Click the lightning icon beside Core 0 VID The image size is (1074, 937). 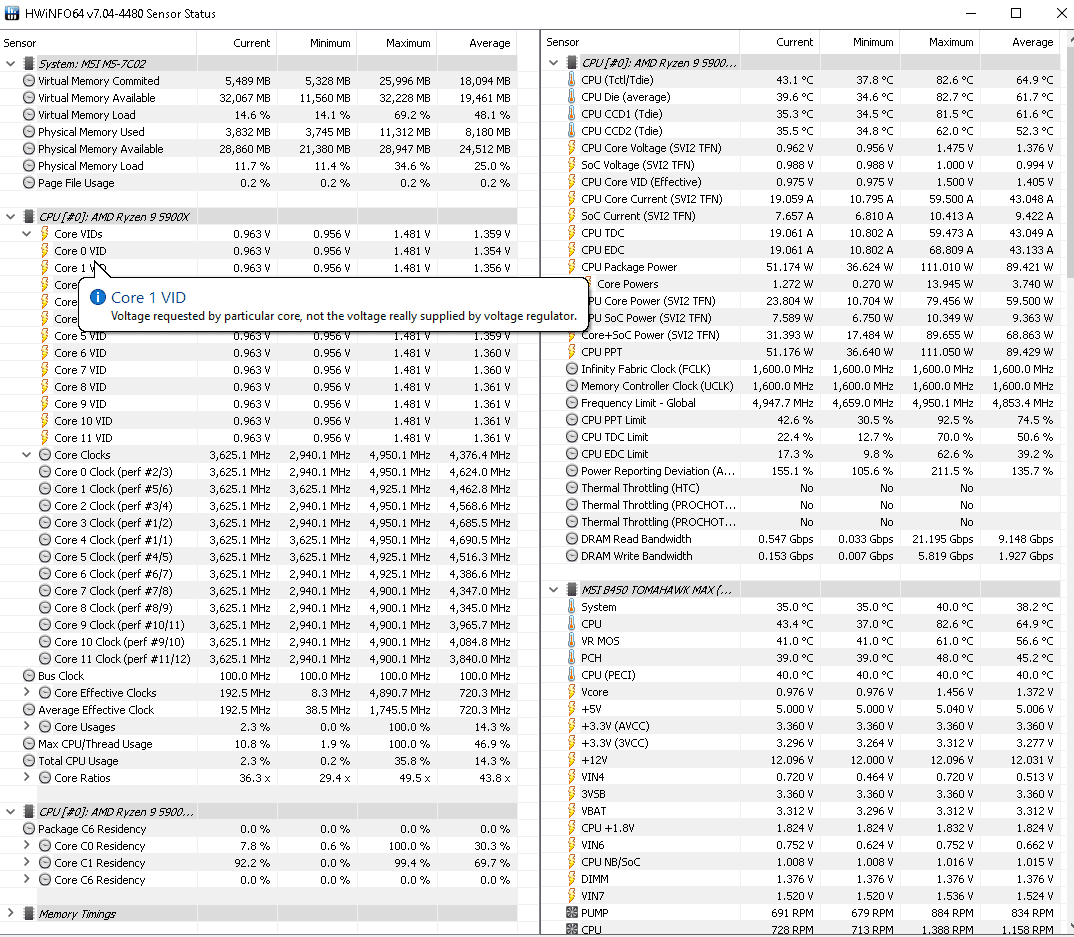[45, 251]
